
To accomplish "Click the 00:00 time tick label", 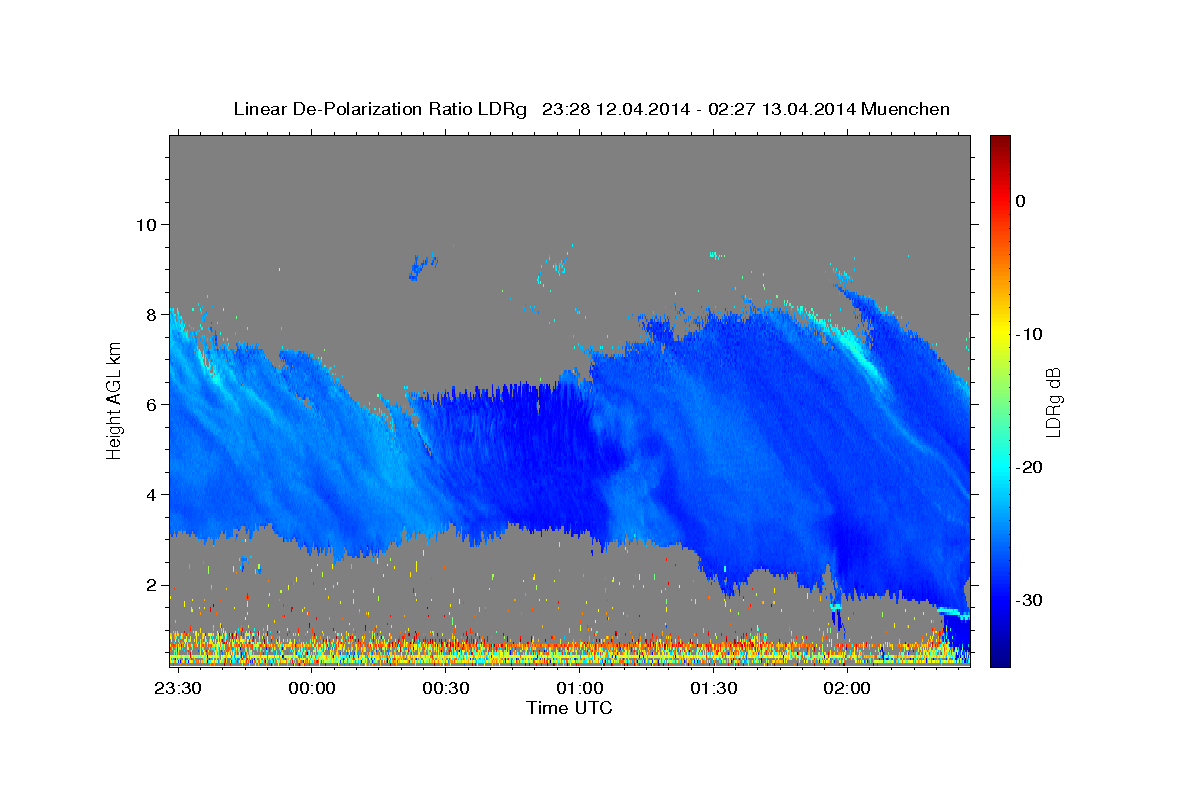I will pos(311,688).
